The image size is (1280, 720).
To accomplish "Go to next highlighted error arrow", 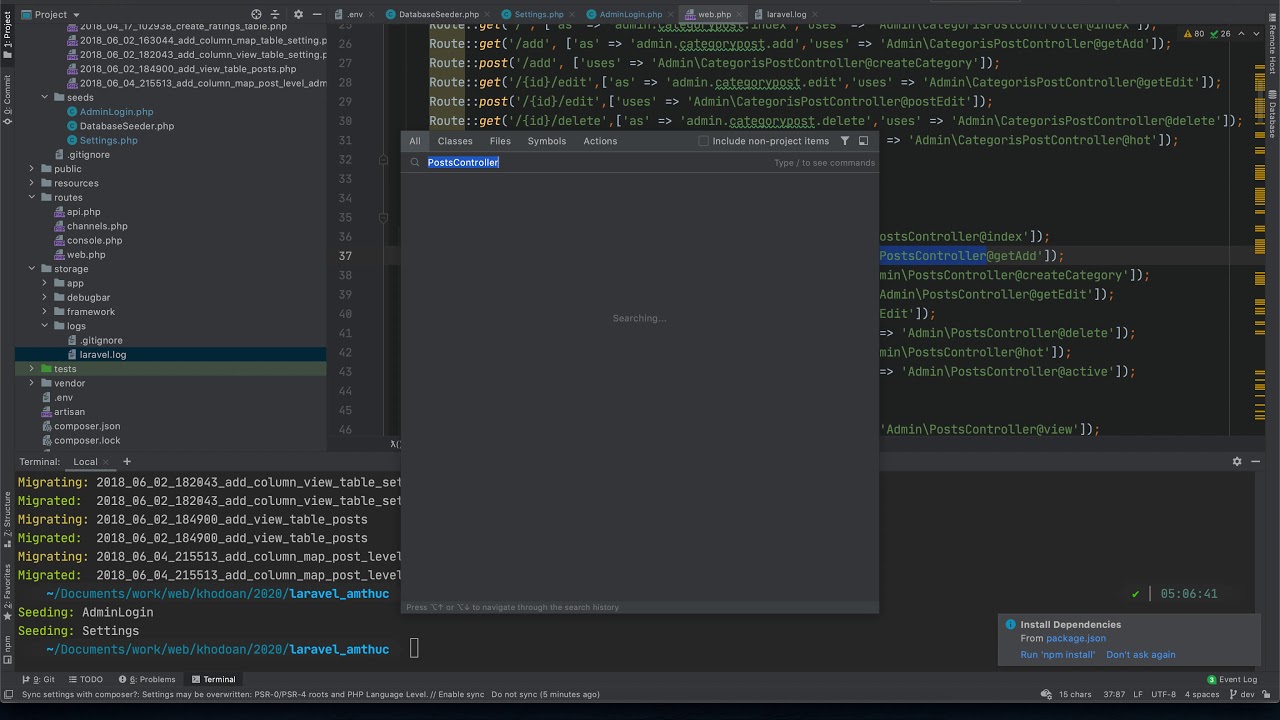I will tap(1254, 34).
